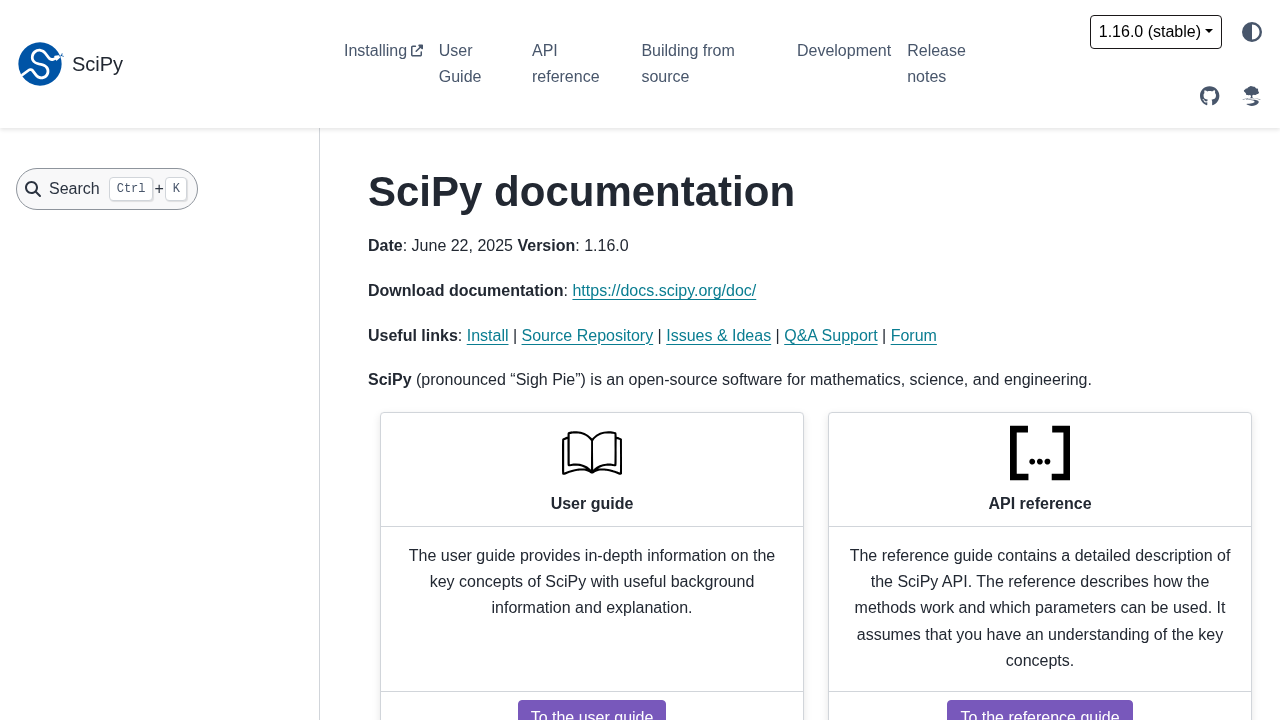Follow the docs.scipy.org/doc download link
1280x720 pixels.
coord(664,291)
